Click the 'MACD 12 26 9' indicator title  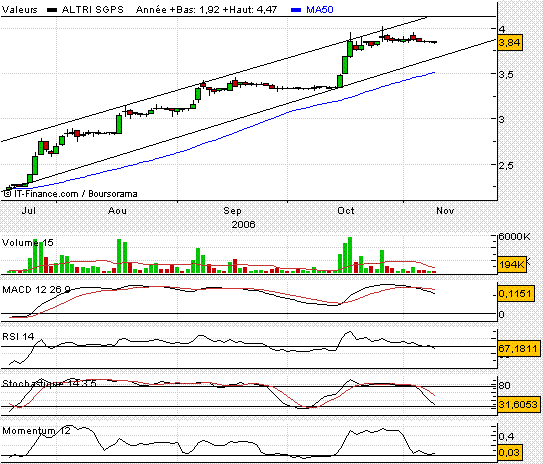click(36, 289)
